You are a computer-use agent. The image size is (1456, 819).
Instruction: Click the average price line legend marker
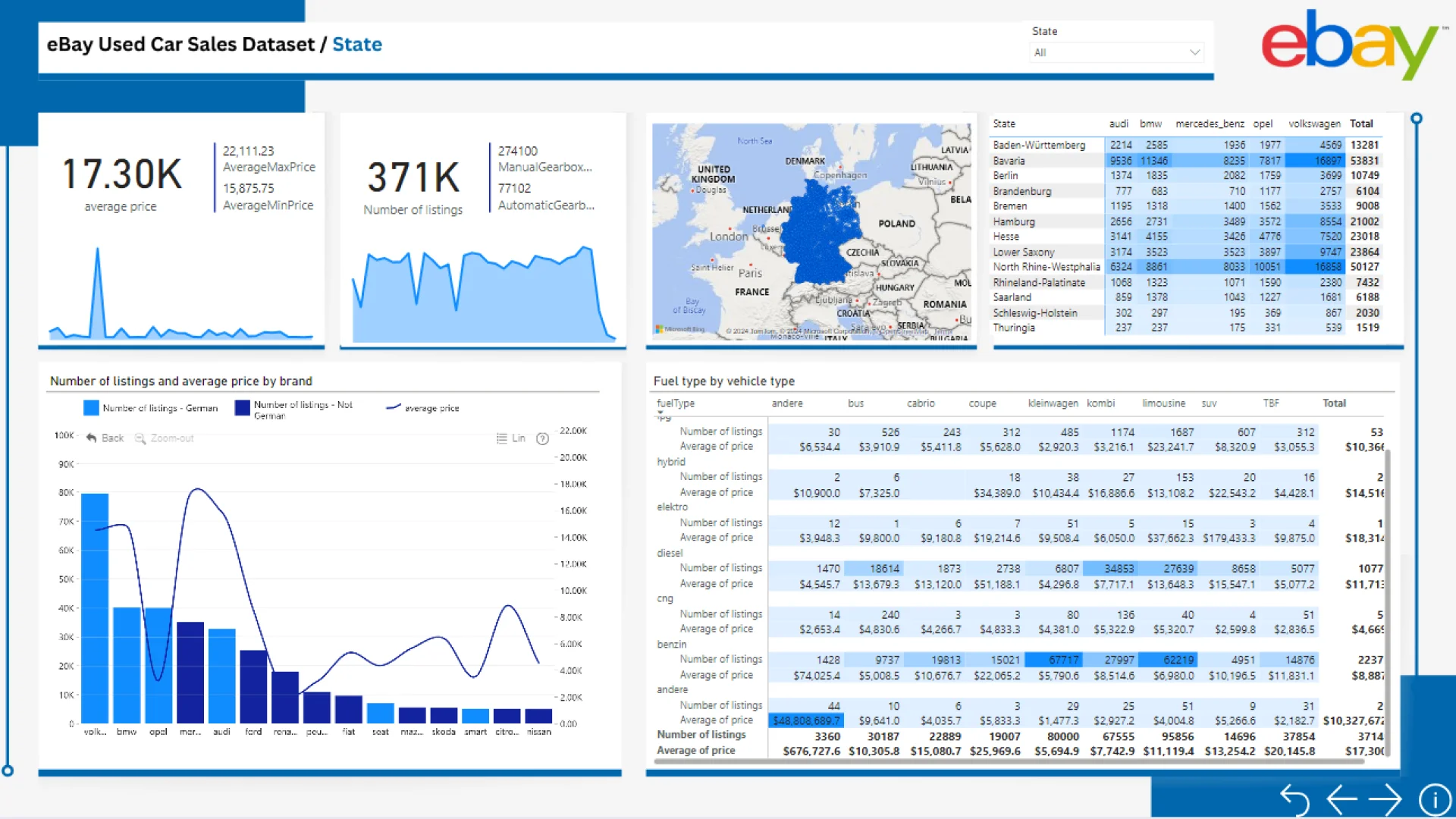393,407
